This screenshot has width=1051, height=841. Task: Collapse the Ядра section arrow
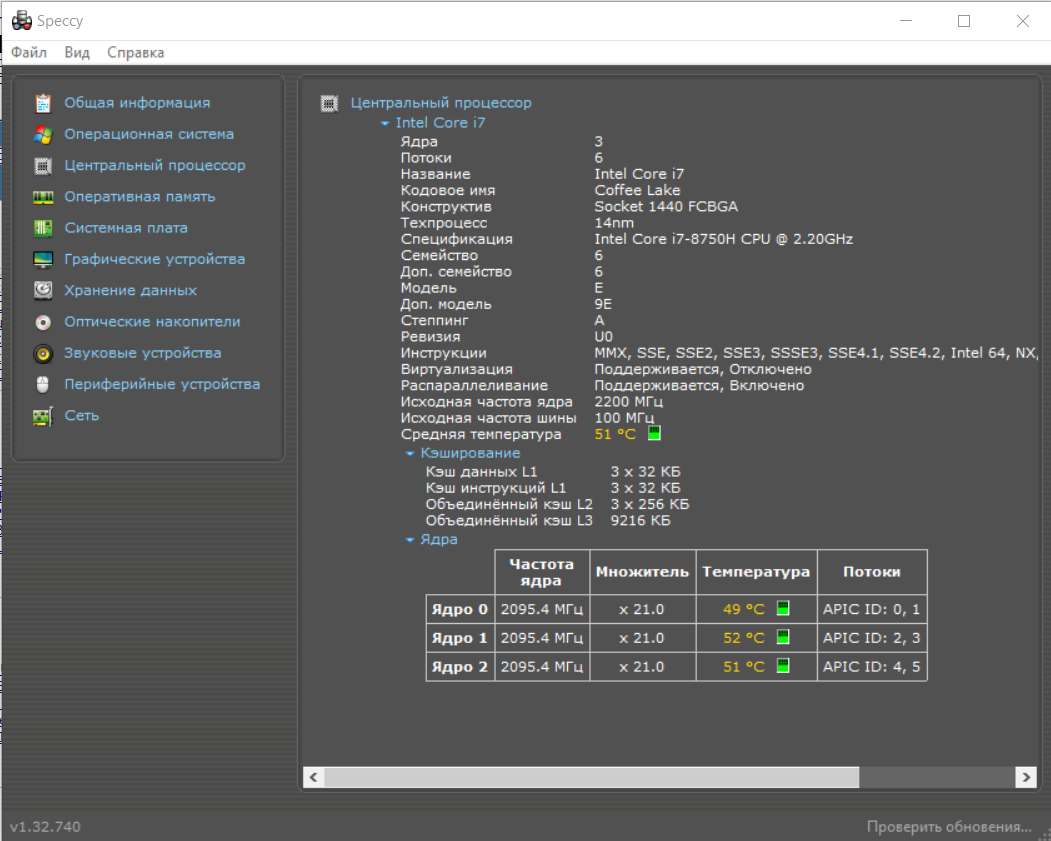coord(410,540)
